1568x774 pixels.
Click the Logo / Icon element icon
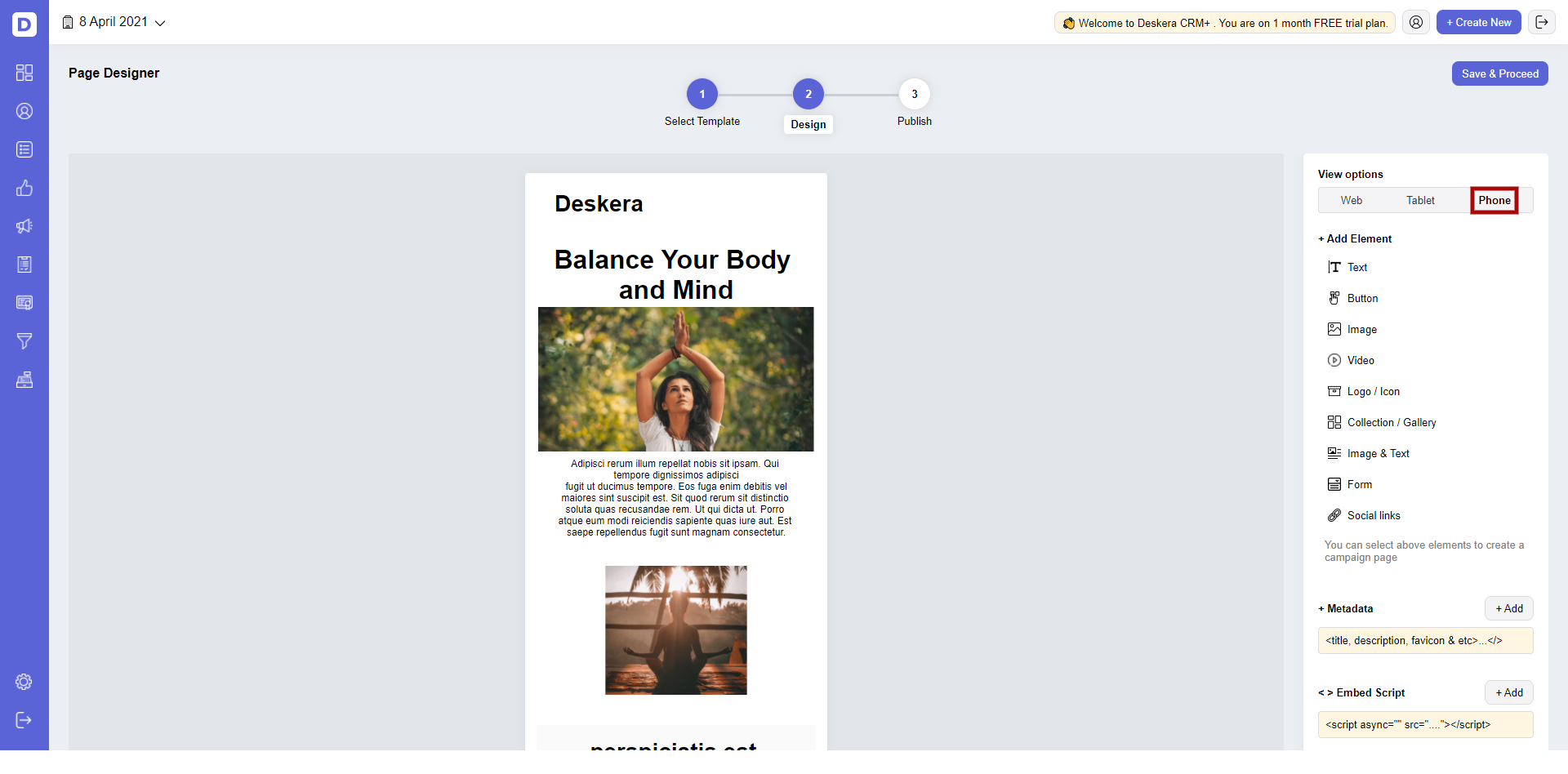1334,391
